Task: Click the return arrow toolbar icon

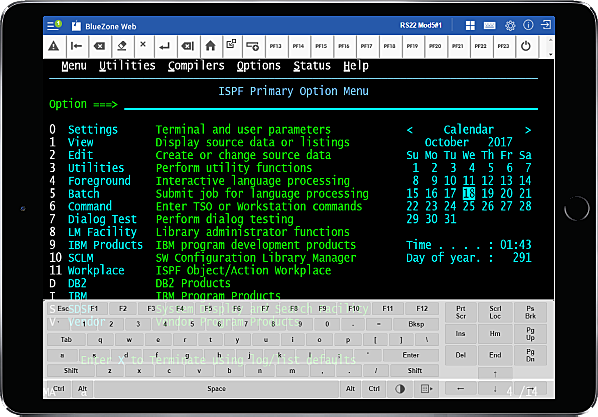Action: [165, 47]
